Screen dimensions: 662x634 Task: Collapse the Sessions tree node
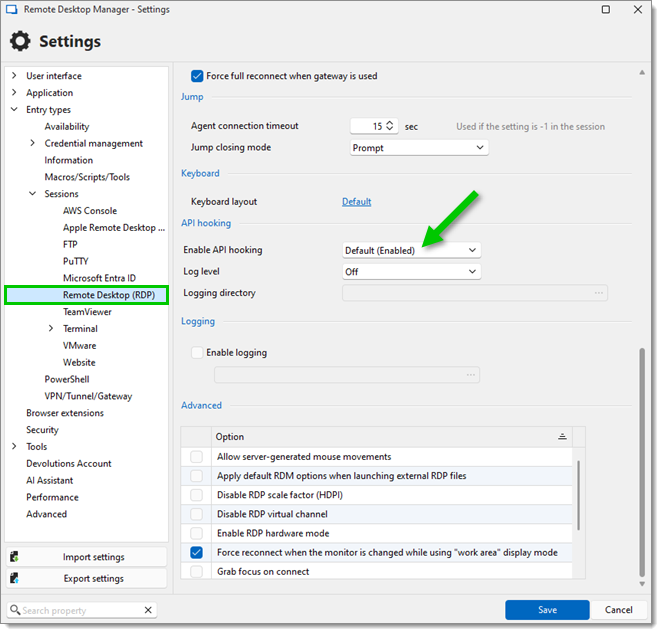(33, 195)
